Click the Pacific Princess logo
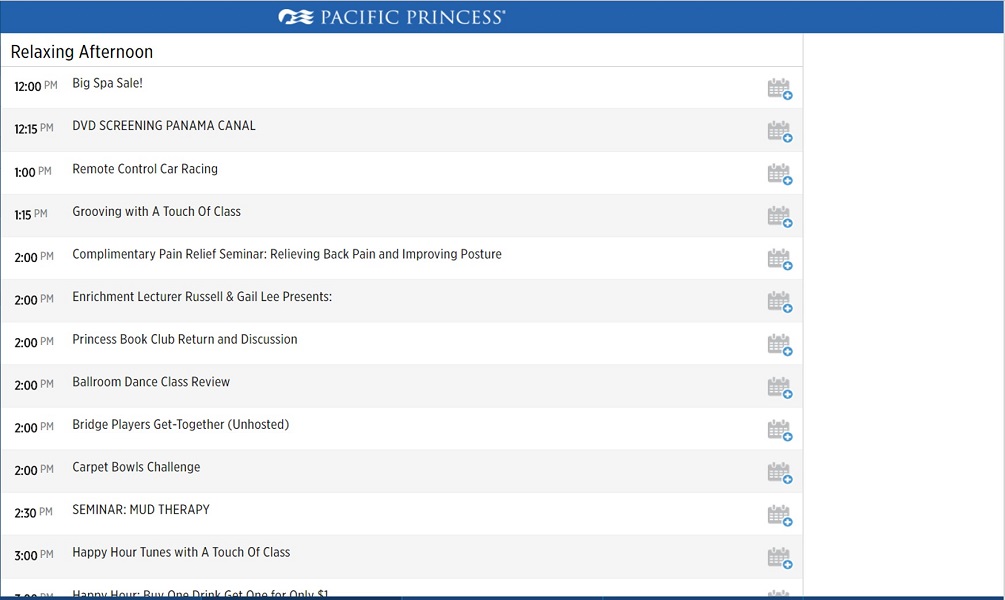 391,17
